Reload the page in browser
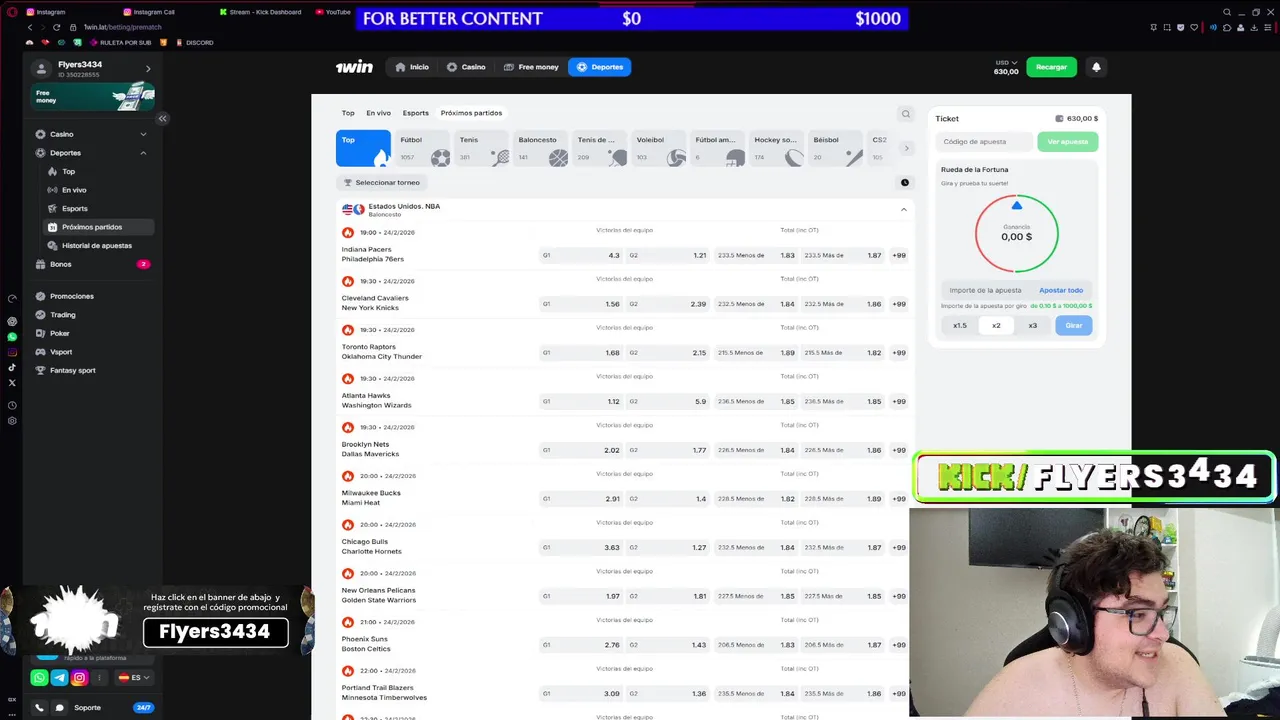 (56, 27)
